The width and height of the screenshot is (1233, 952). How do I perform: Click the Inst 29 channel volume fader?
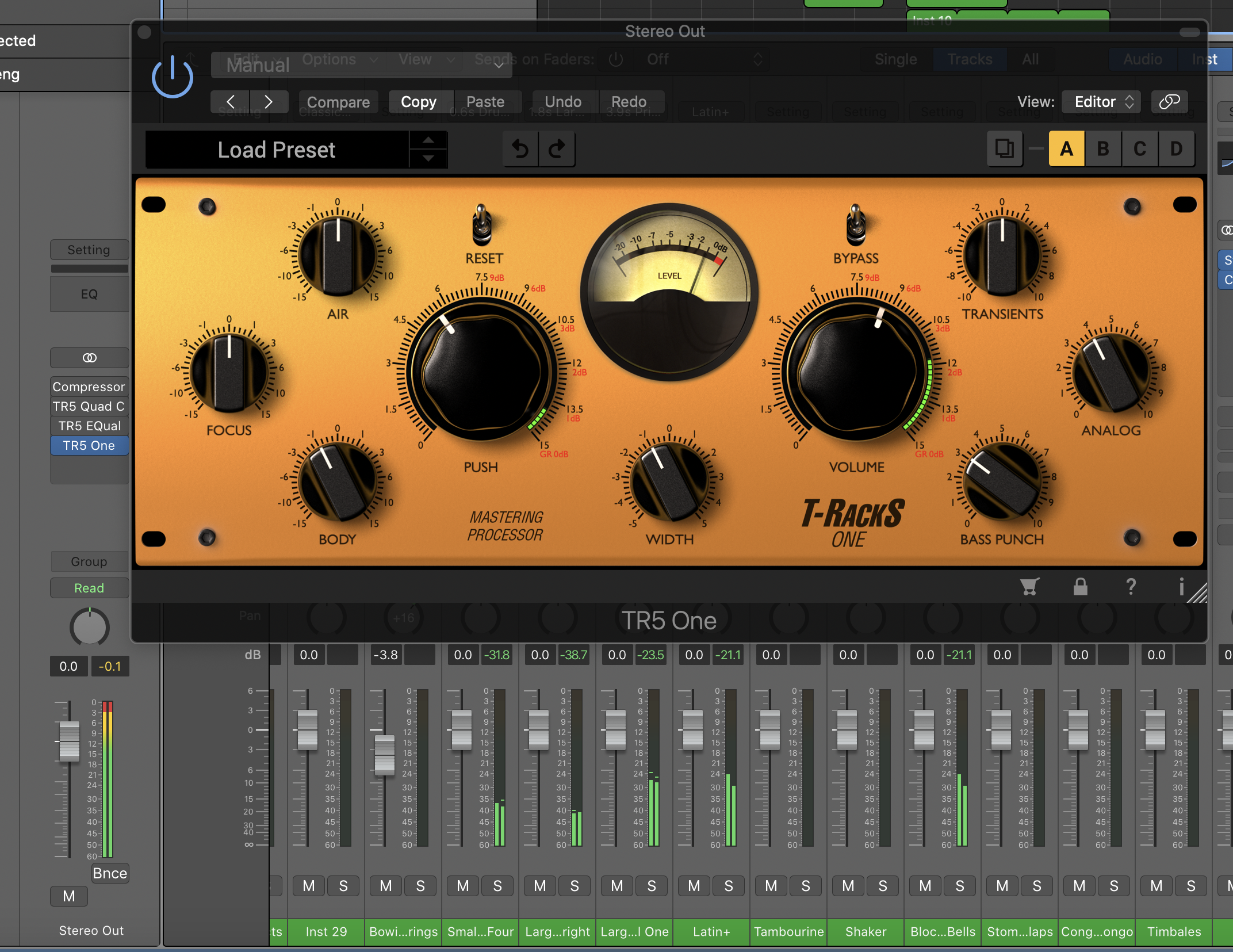click(x=308, y=729)
